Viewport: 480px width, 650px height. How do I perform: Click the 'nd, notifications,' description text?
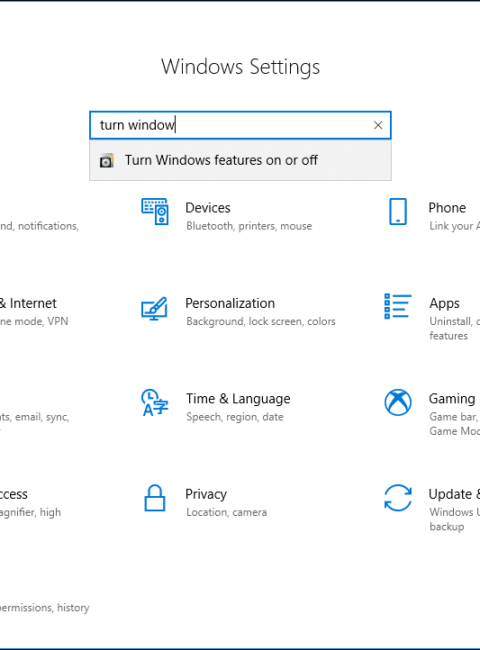click(39, 226)
